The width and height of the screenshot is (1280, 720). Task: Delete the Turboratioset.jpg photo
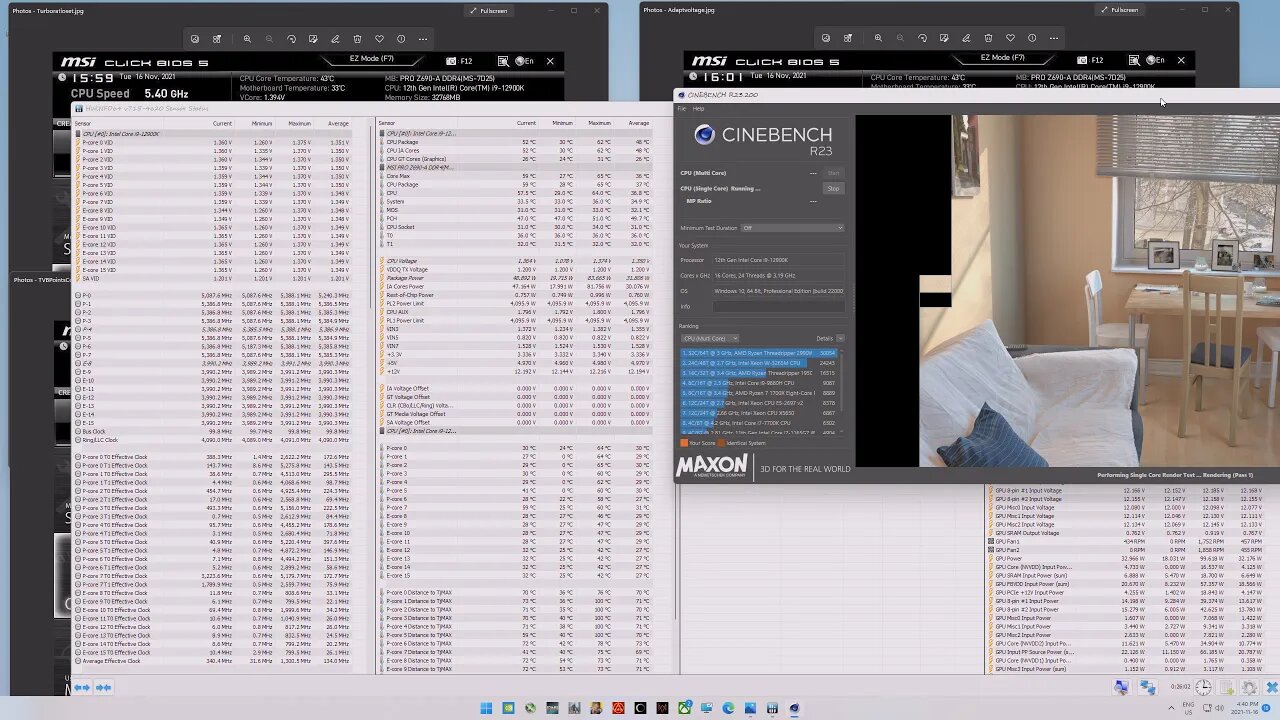357,39
